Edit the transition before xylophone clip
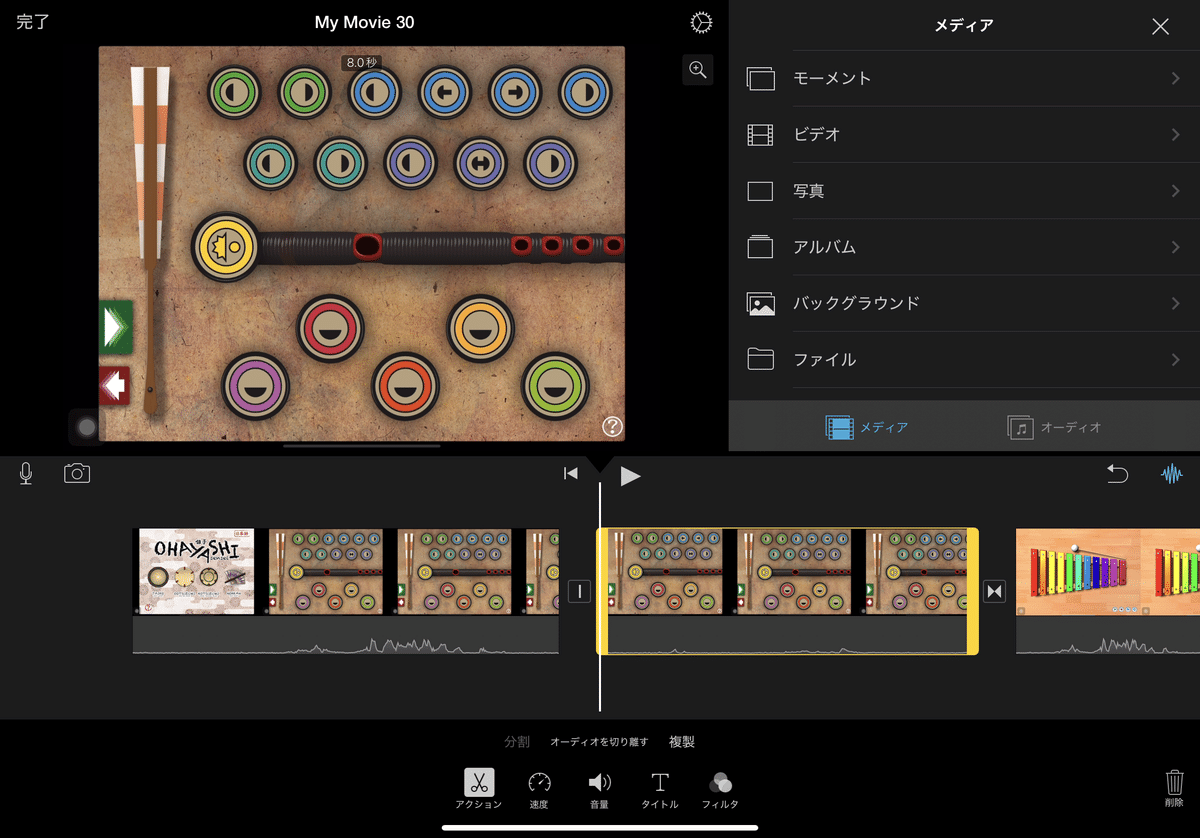 [994, 591]
